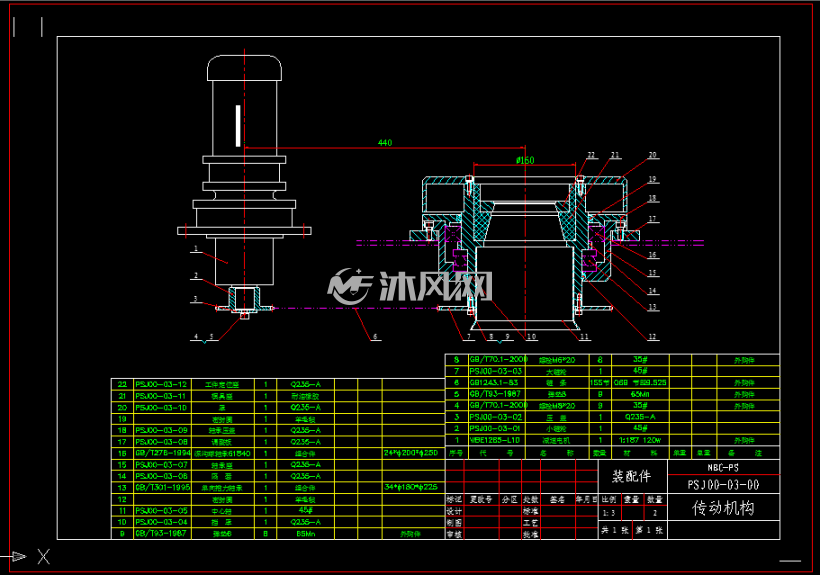820x575 pixels.
Task: Select the 中心轴 part name
Action: pos(222,511)
